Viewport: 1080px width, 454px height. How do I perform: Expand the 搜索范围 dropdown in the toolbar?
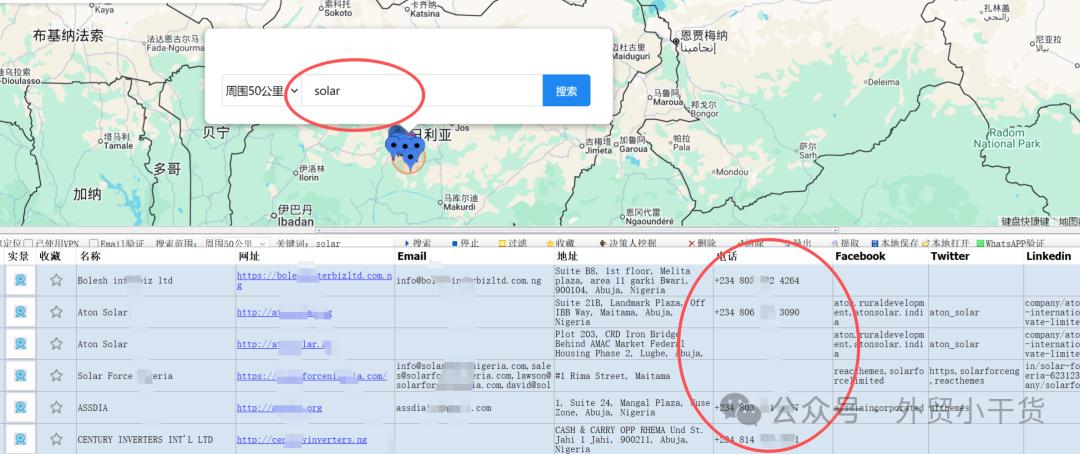point(235,243)
